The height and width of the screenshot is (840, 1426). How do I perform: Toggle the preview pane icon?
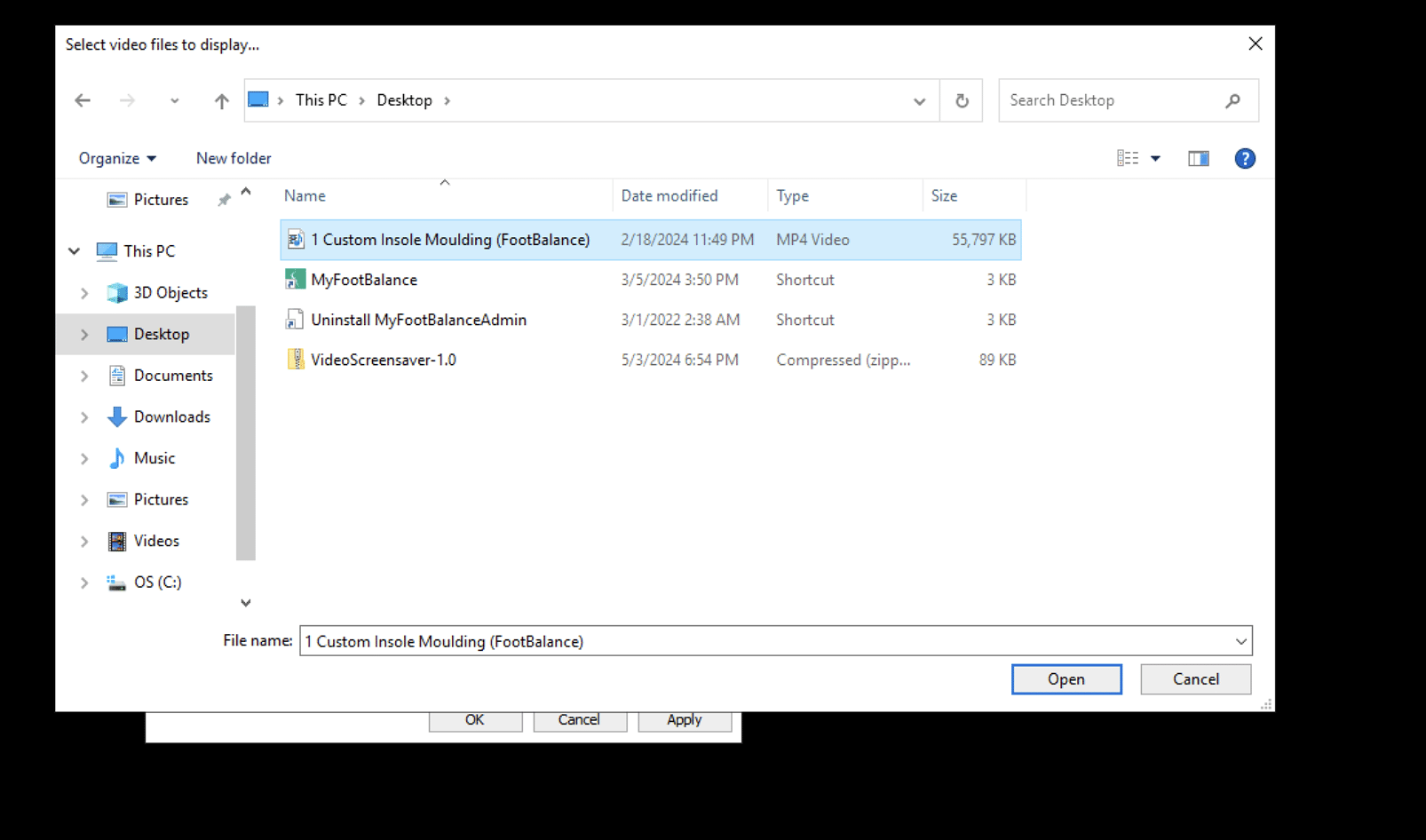point(1198,157)
